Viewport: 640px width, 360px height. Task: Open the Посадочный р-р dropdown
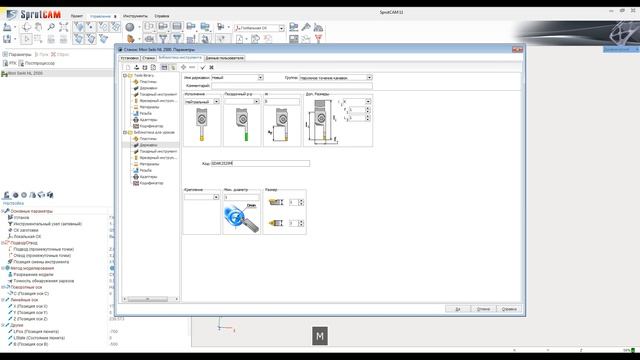[256, 101]
